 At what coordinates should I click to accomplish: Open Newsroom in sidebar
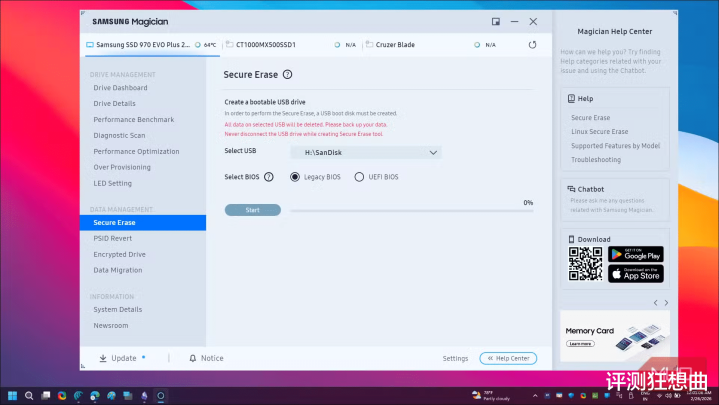click(x=111, y=326)
